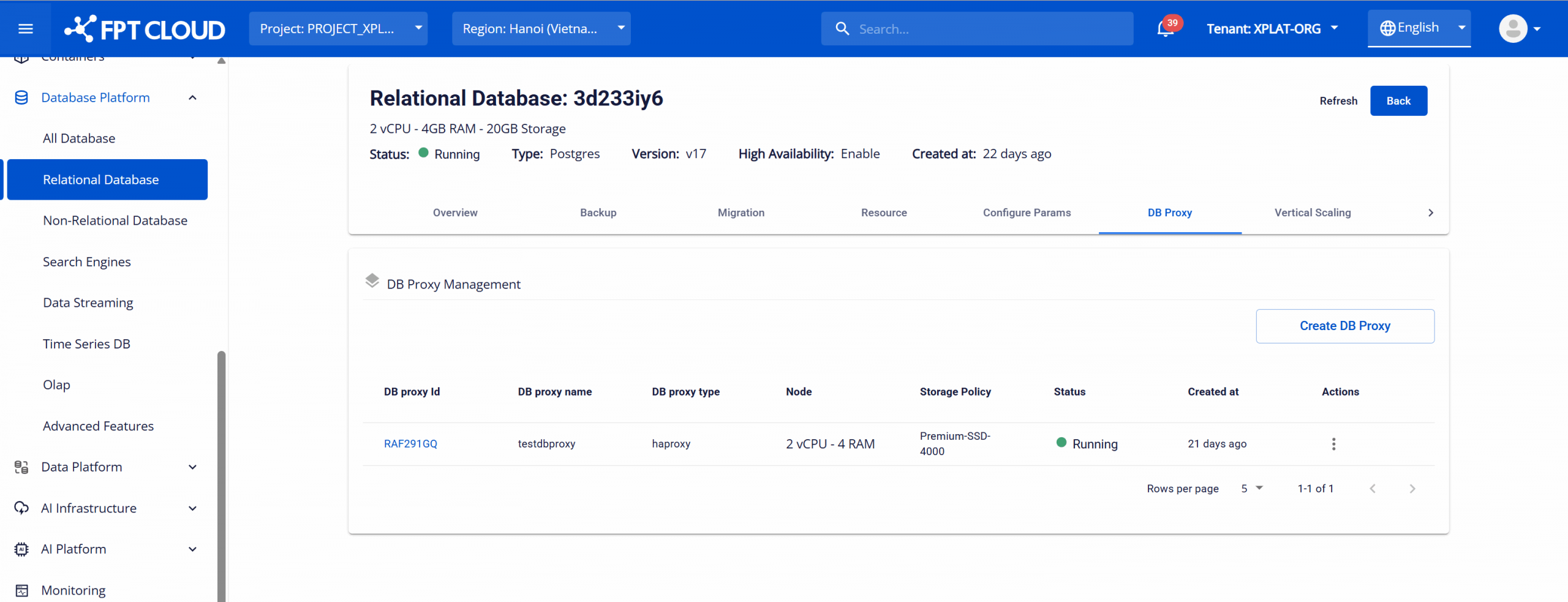Open actions menu for testdbproxy row
This screenshot has height=602, width=1568.
pos(1333,444)
